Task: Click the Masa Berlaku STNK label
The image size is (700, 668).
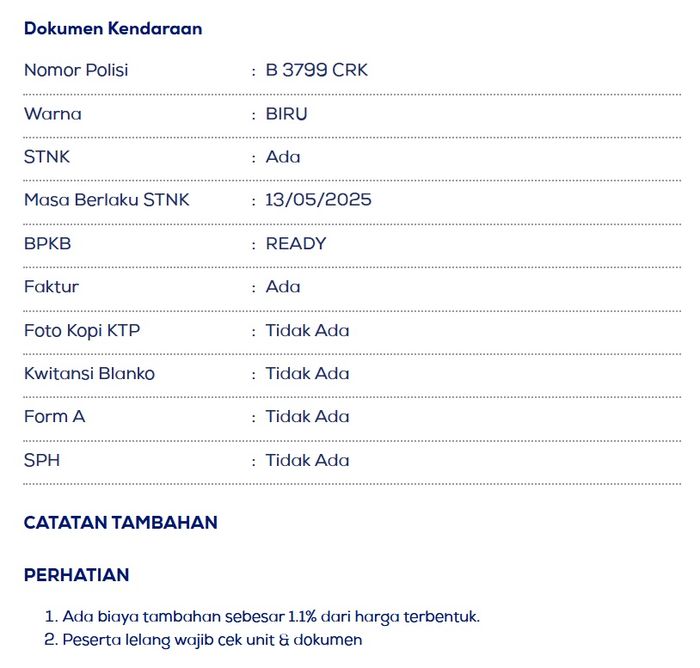Action: coord(106,200)
